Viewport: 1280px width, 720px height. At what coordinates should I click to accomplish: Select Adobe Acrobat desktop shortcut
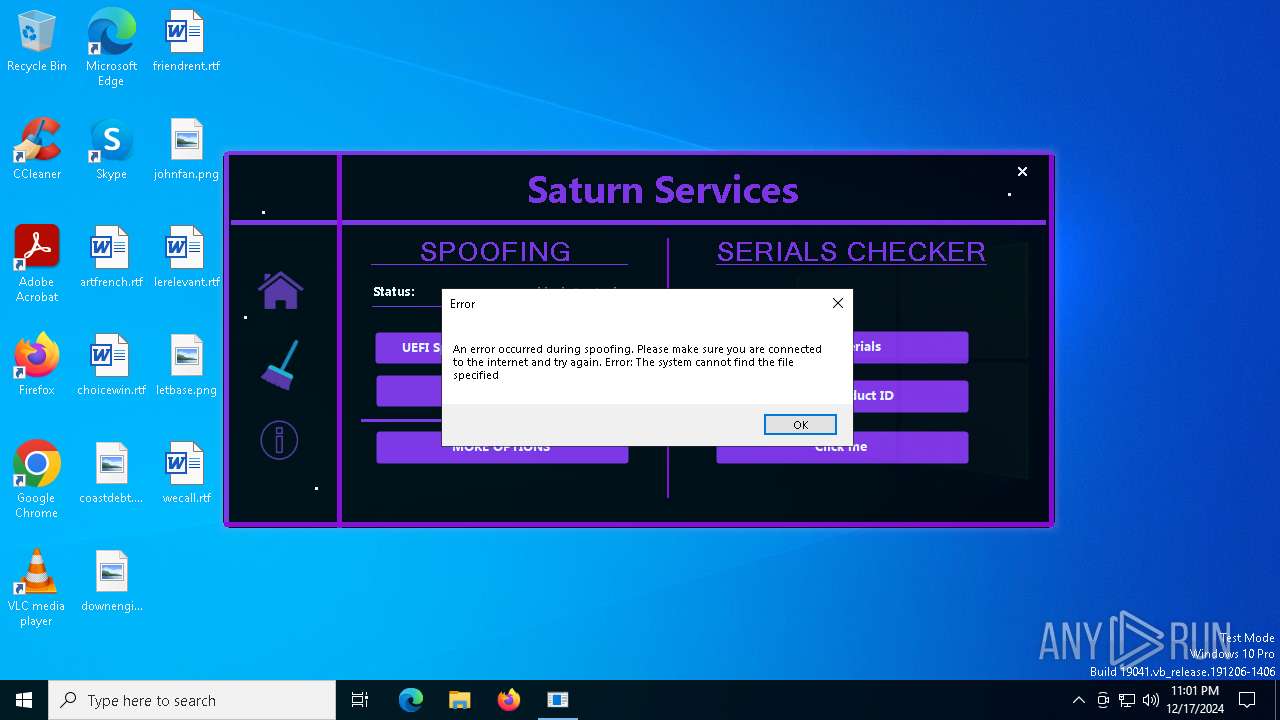[x=37, y=264]
